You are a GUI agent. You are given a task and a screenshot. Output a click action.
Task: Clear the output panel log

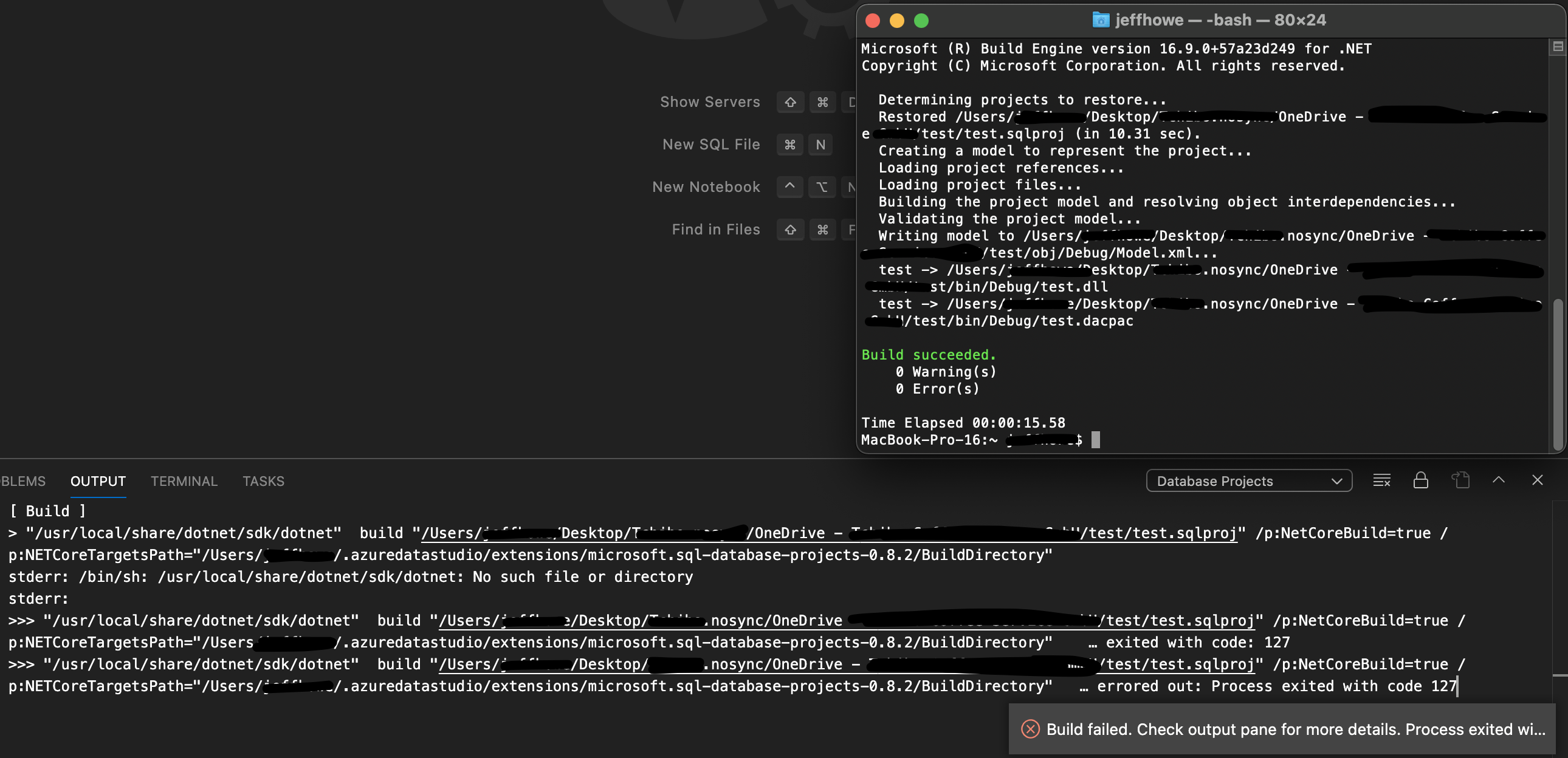click(x=1382, y=480)
